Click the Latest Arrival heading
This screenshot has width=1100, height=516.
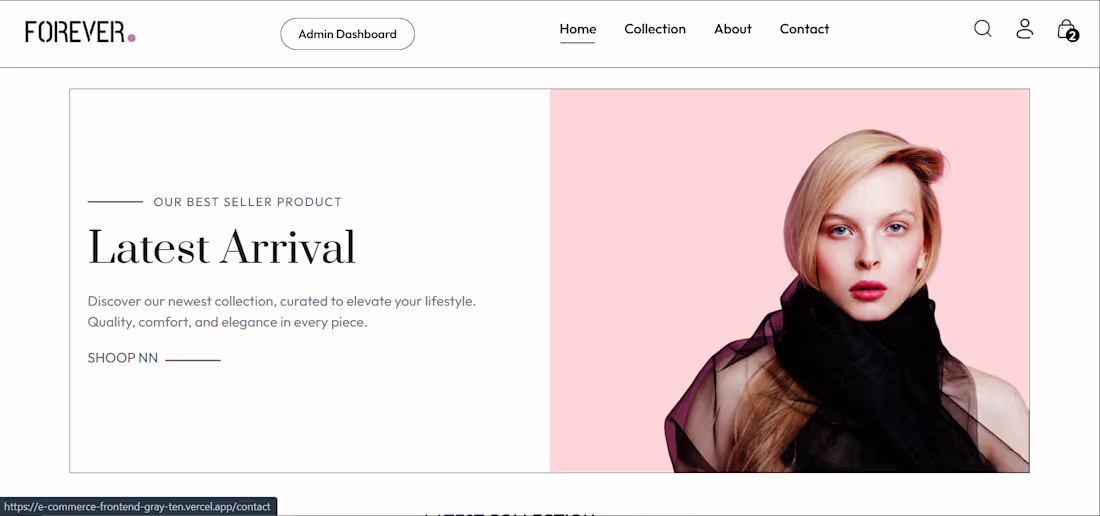point(222,247)
